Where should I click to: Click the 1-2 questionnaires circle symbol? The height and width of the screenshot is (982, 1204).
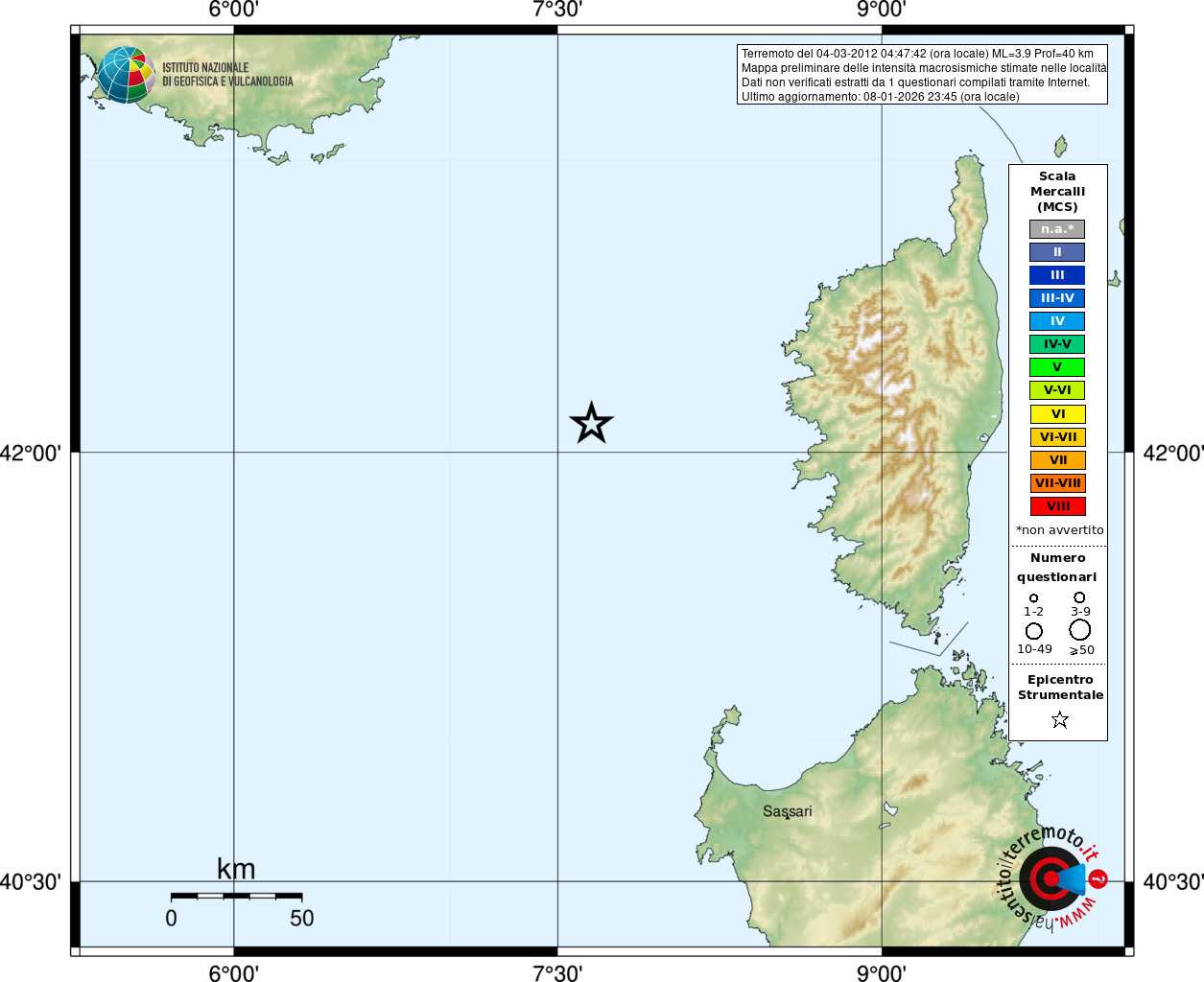pos(1033,598)
